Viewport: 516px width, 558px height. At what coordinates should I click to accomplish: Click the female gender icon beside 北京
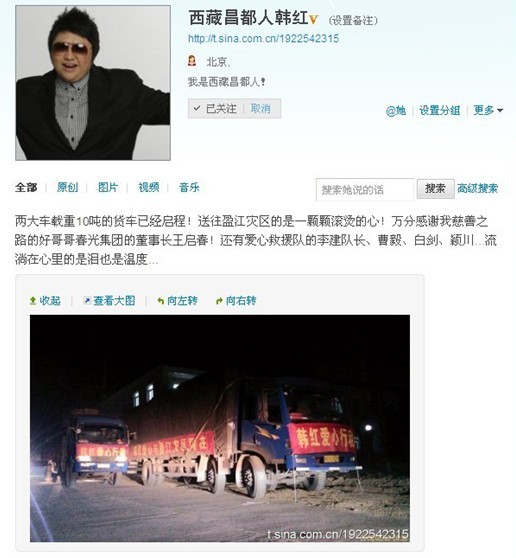pos(192,61)
